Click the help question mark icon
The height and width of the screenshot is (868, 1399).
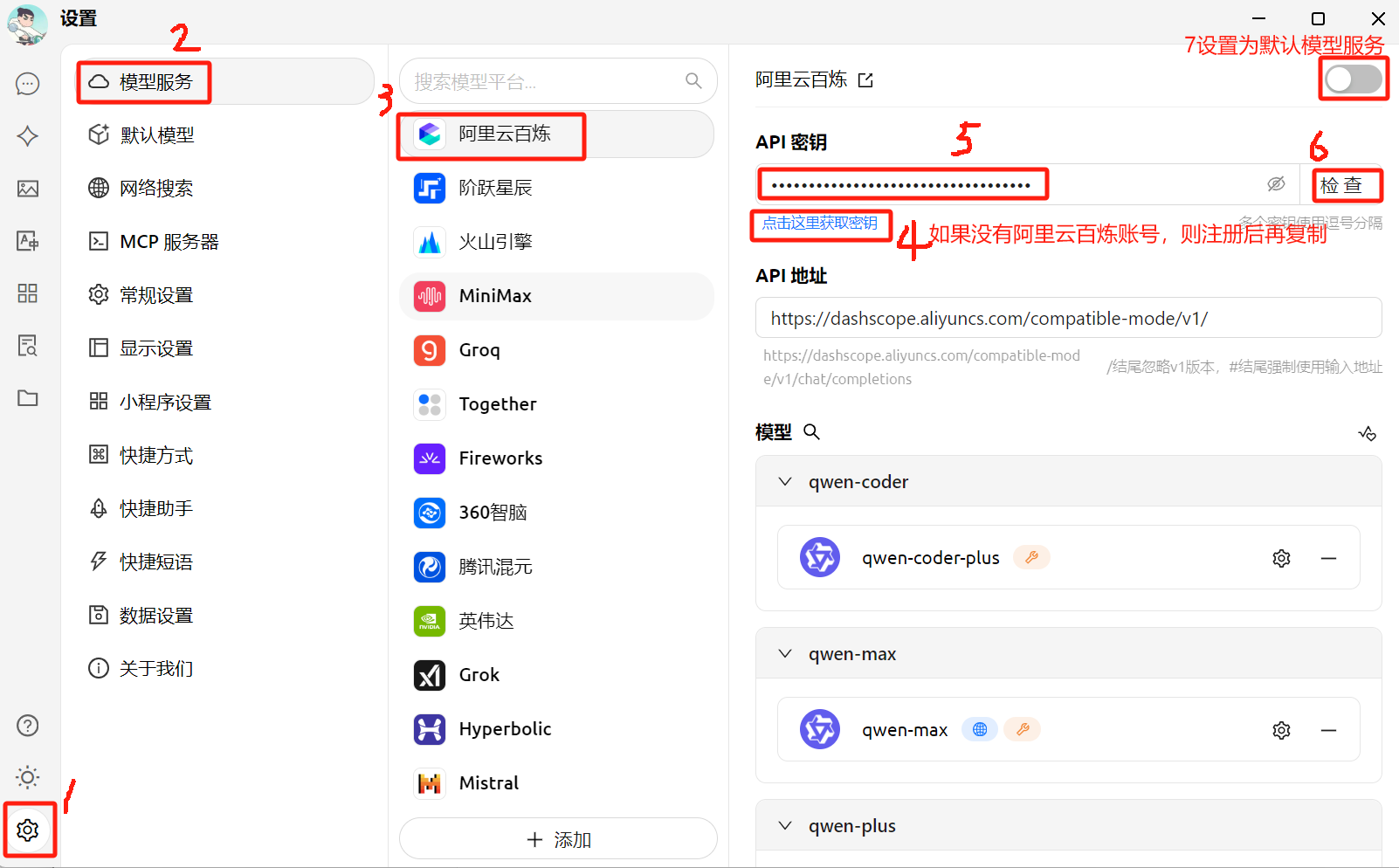point(28,726)
